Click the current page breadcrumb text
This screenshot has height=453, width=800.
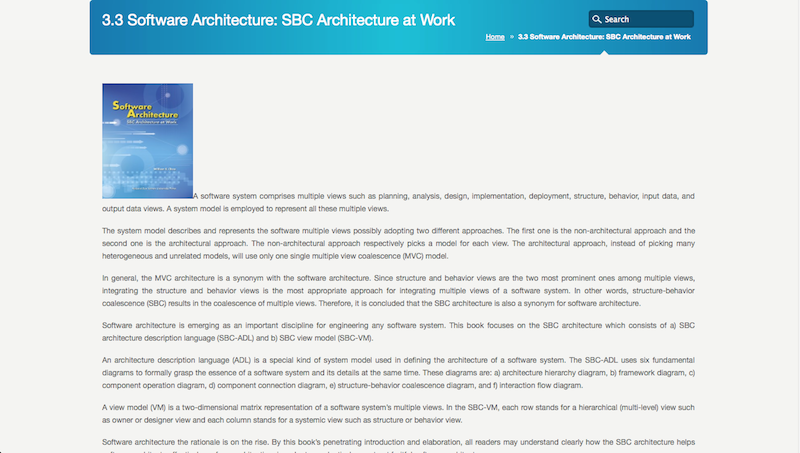coord(604,37)
